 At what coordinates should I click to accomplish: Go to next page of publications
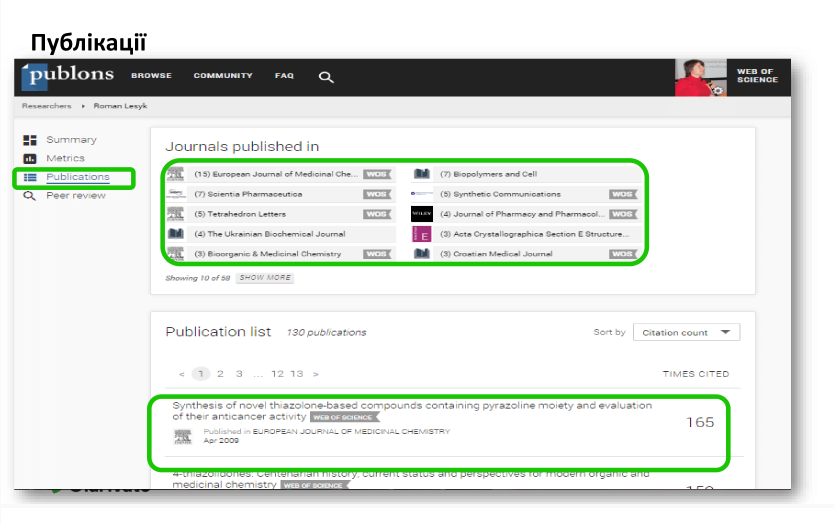(x=316, y=374)
